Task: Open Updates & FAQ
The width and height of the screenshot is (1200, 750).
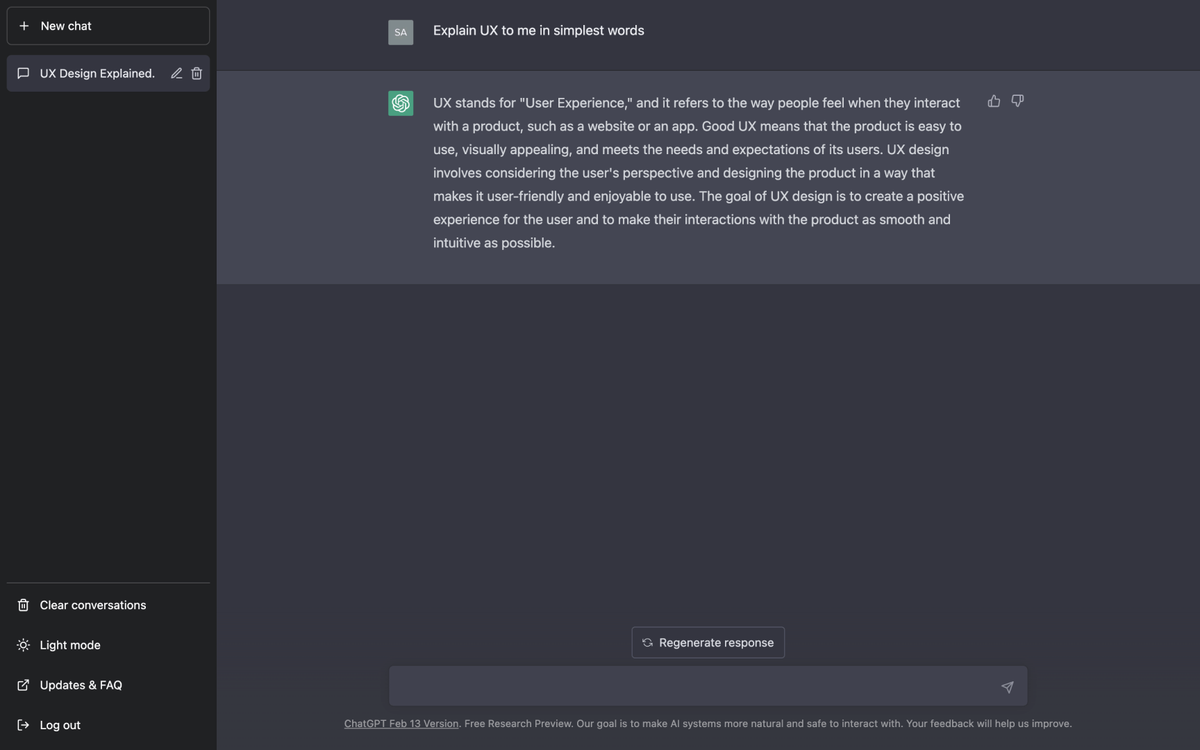Action: pyautogui.click(x=80, y=685)
